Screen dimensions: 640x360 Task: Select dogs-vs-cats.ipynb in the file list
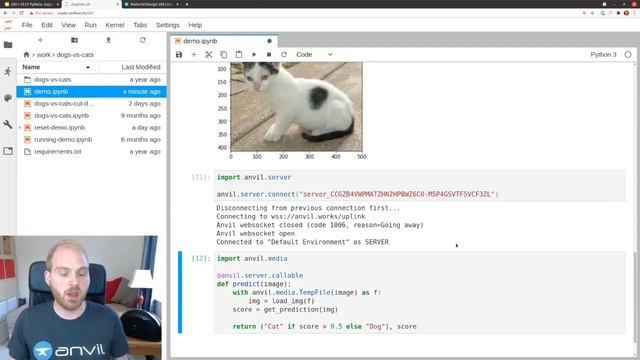click(91, 116)
